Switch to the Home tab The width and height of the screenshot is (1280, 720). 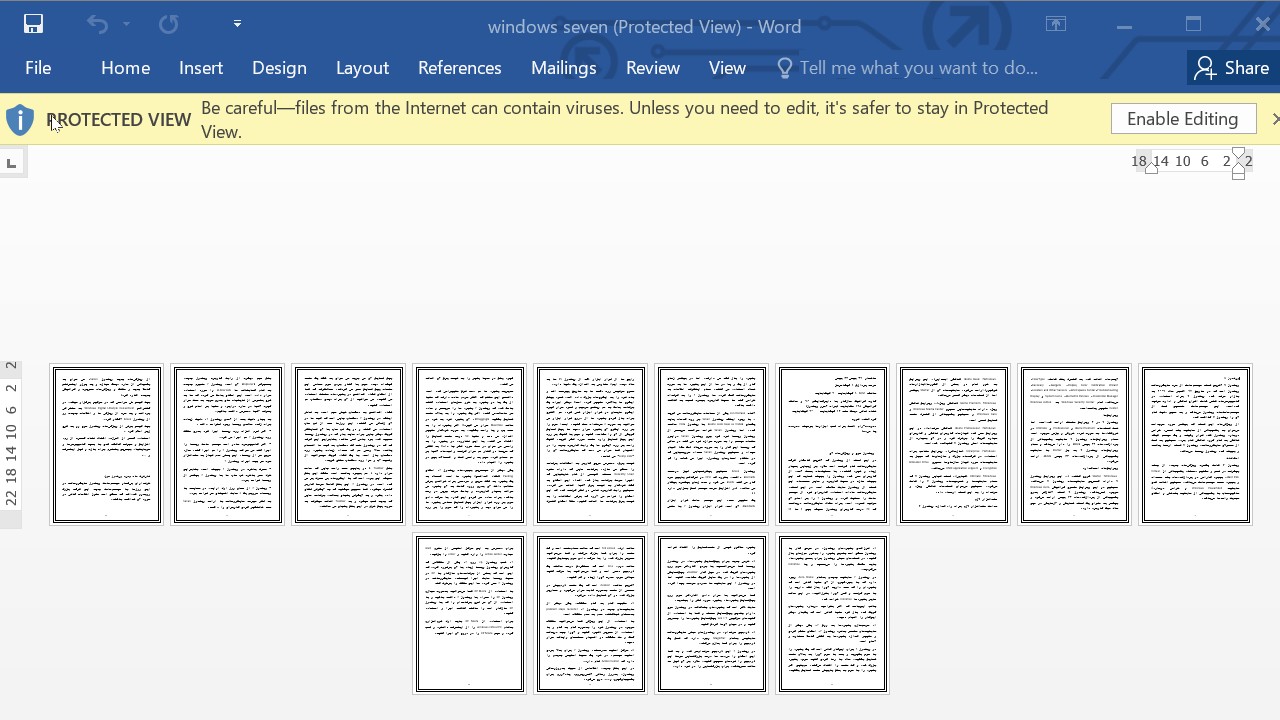click(125, 68)
